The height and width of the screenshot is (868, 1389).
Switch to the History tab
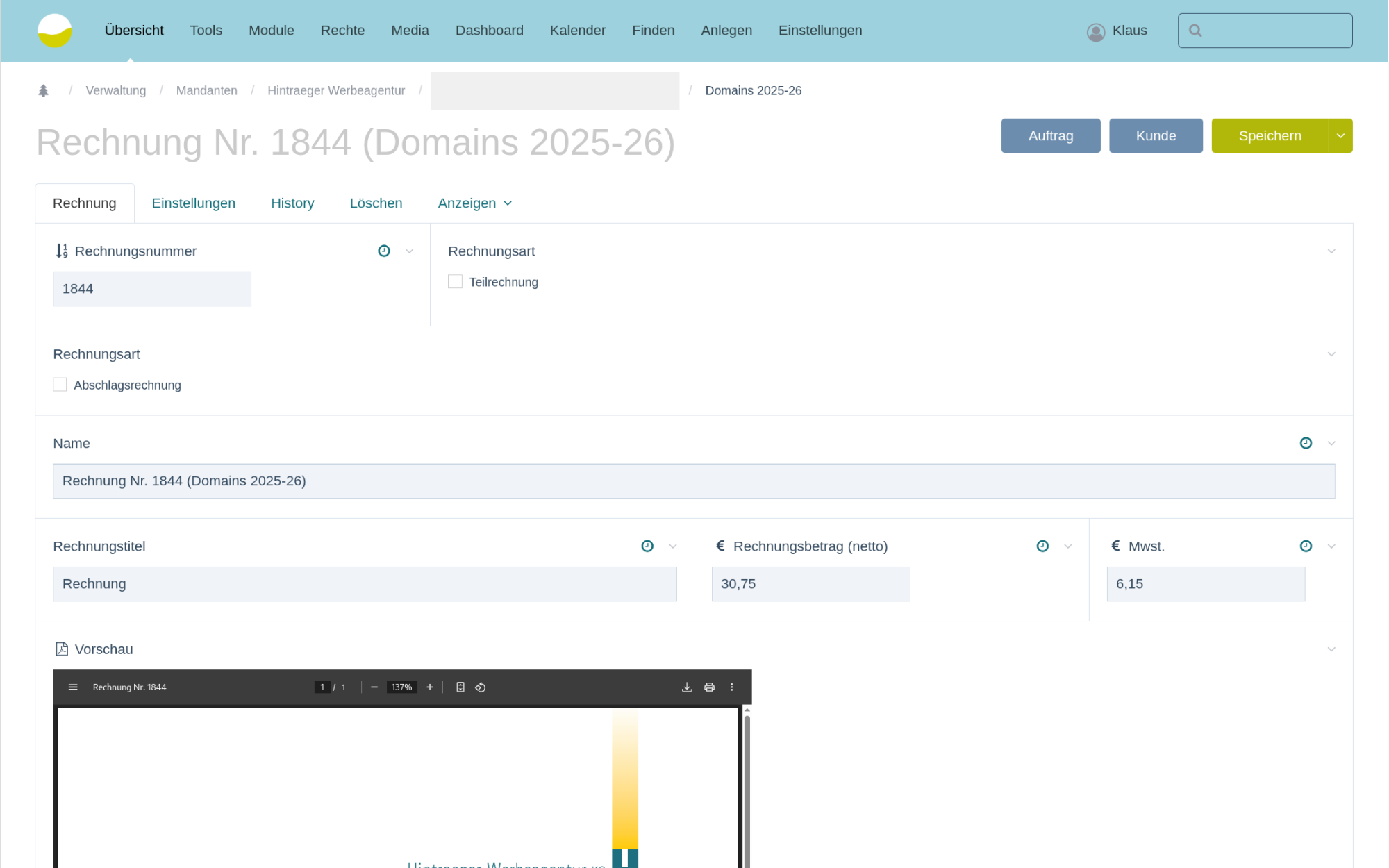click(x=292, y=203)
